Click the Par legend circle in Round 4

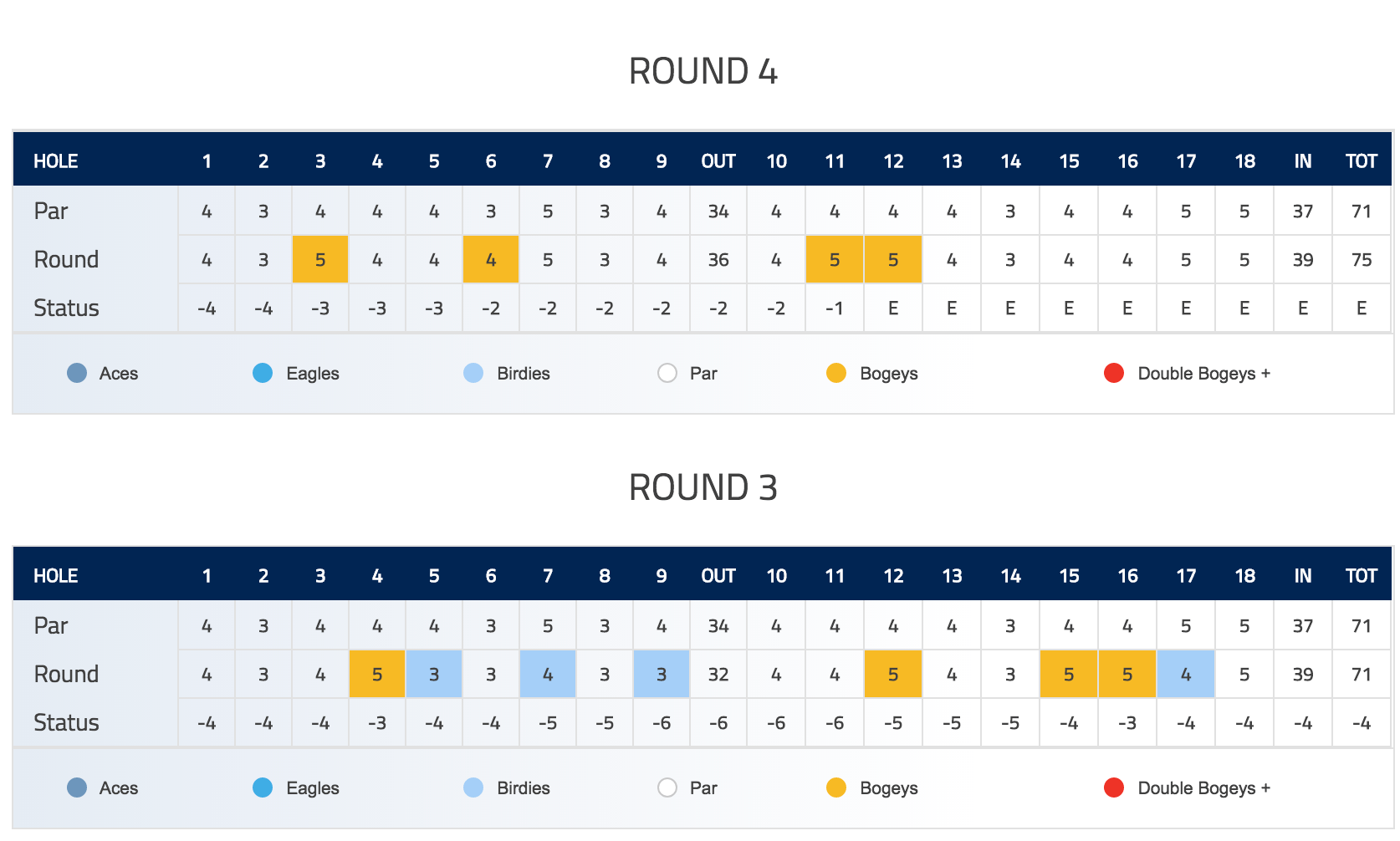point(667,373)
